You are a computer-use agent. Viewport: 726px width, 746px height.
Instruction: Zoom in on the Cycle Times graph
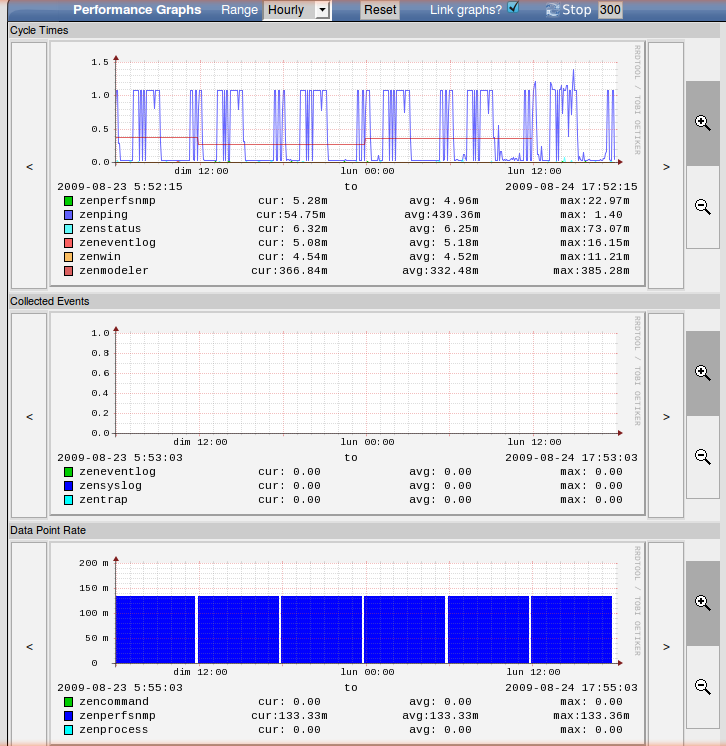[x=702, y=122]
